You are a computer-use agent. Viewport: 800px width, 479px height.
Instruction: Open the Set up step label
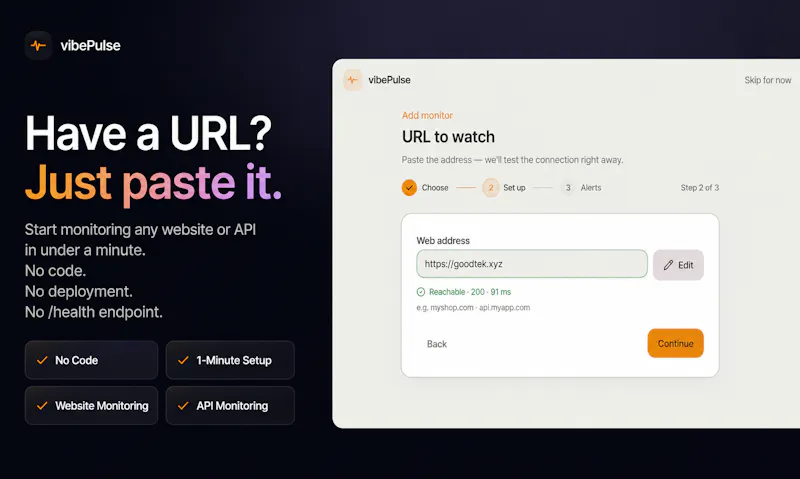514,188
